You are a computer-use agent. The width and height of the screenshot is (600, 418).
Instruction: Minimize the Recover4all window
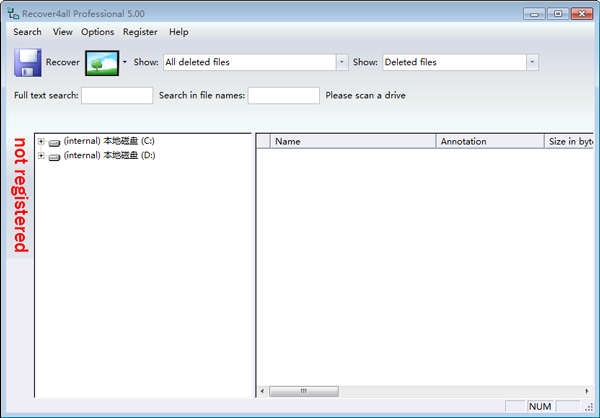point(534,14)
